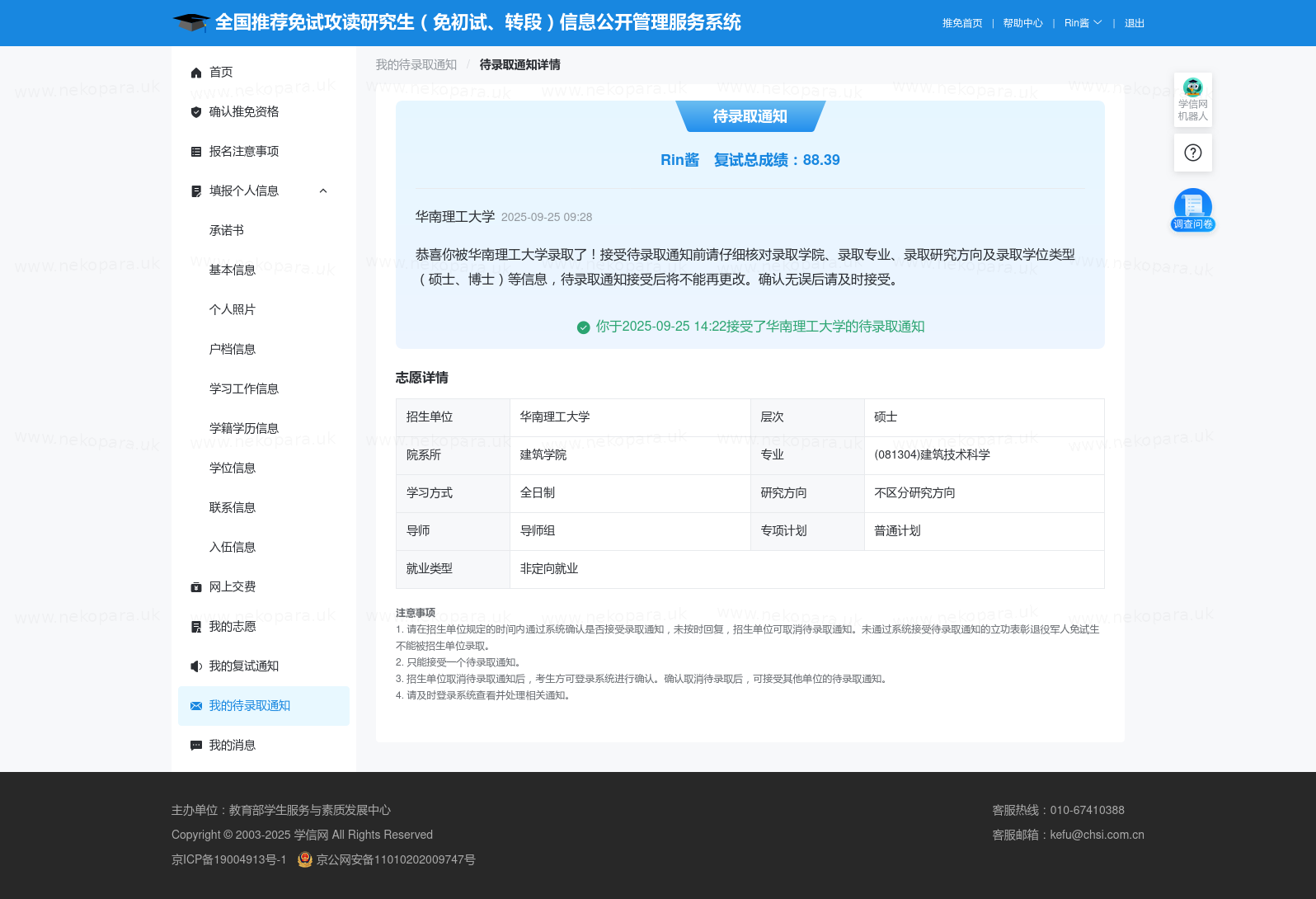Click the chat bubble icon for 我的消息
The image size is (1316, 899).
click(x=196, y=746)
